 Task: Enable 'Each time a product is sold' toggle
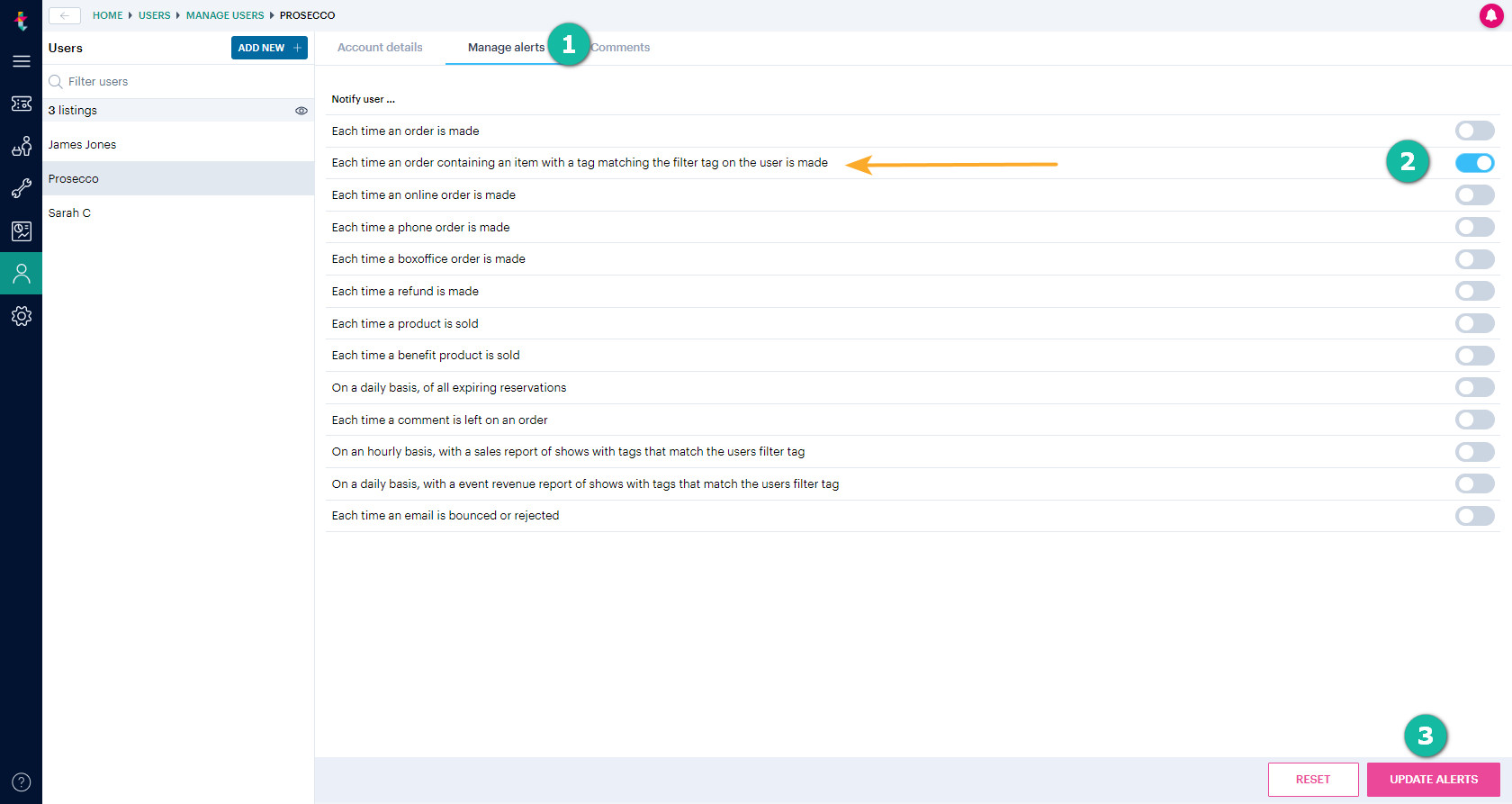pos(1474,323)
